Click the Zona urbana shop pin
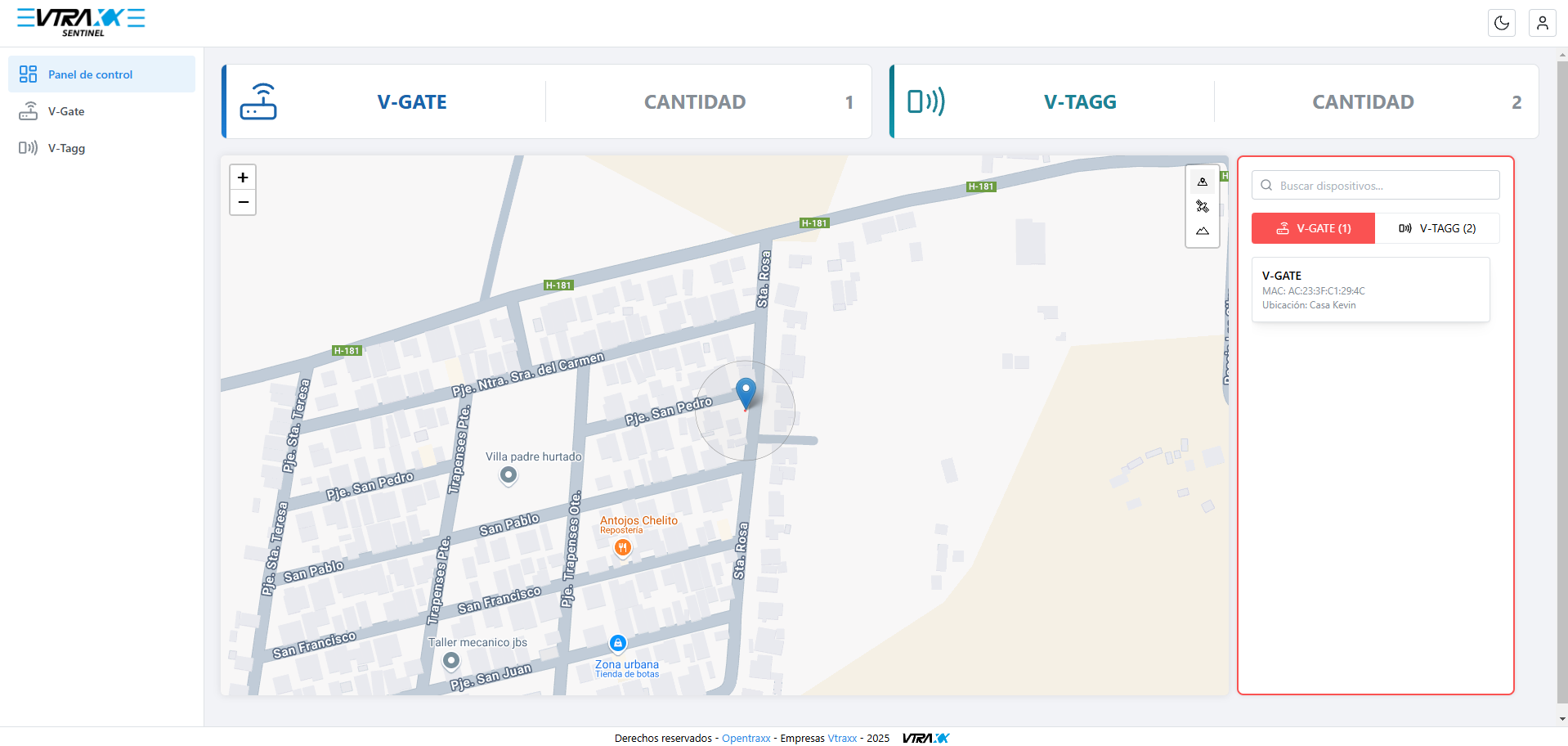 tap(618, 644)
